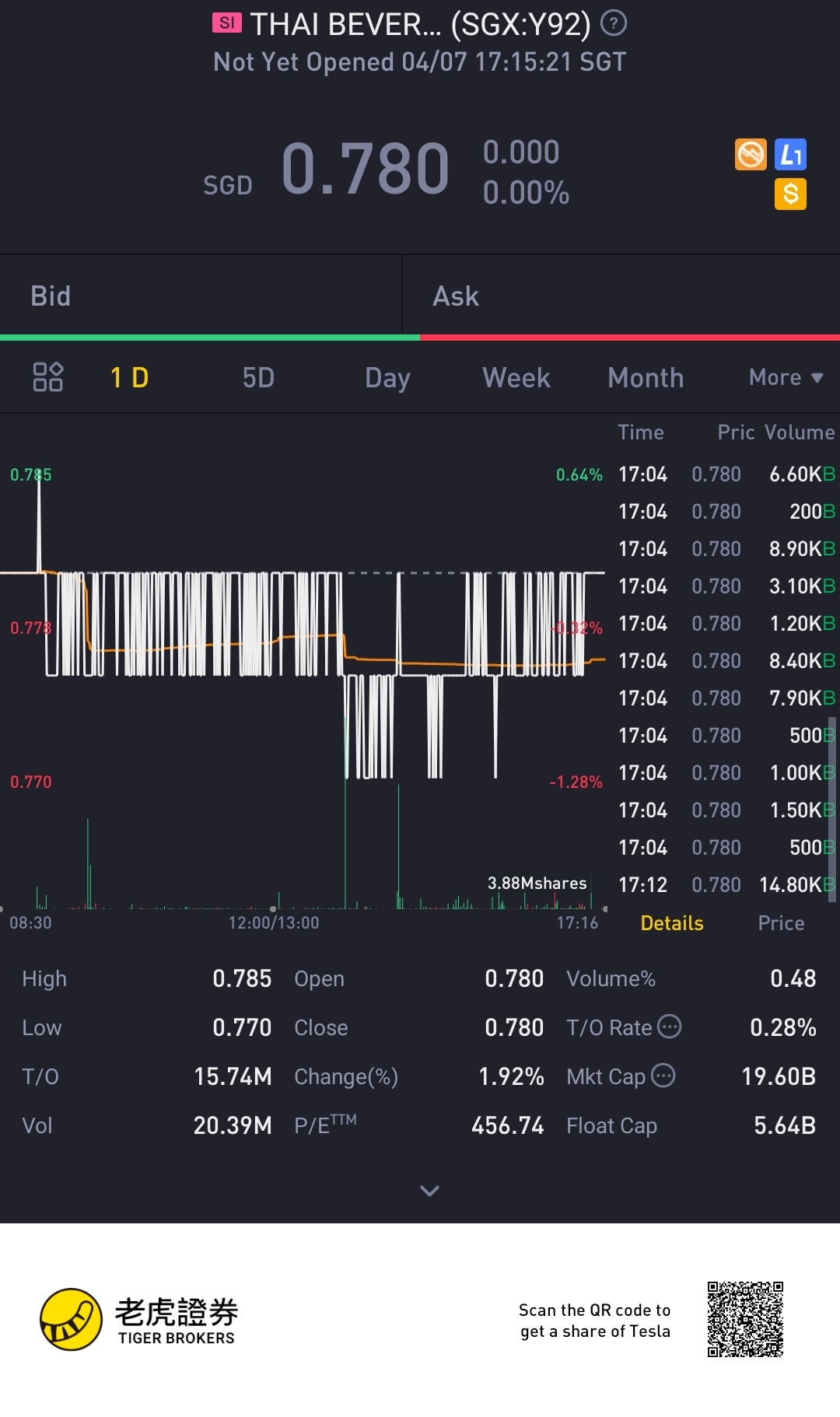Expand more stock stats with chevron
840x1417 pixels.
429,1191
